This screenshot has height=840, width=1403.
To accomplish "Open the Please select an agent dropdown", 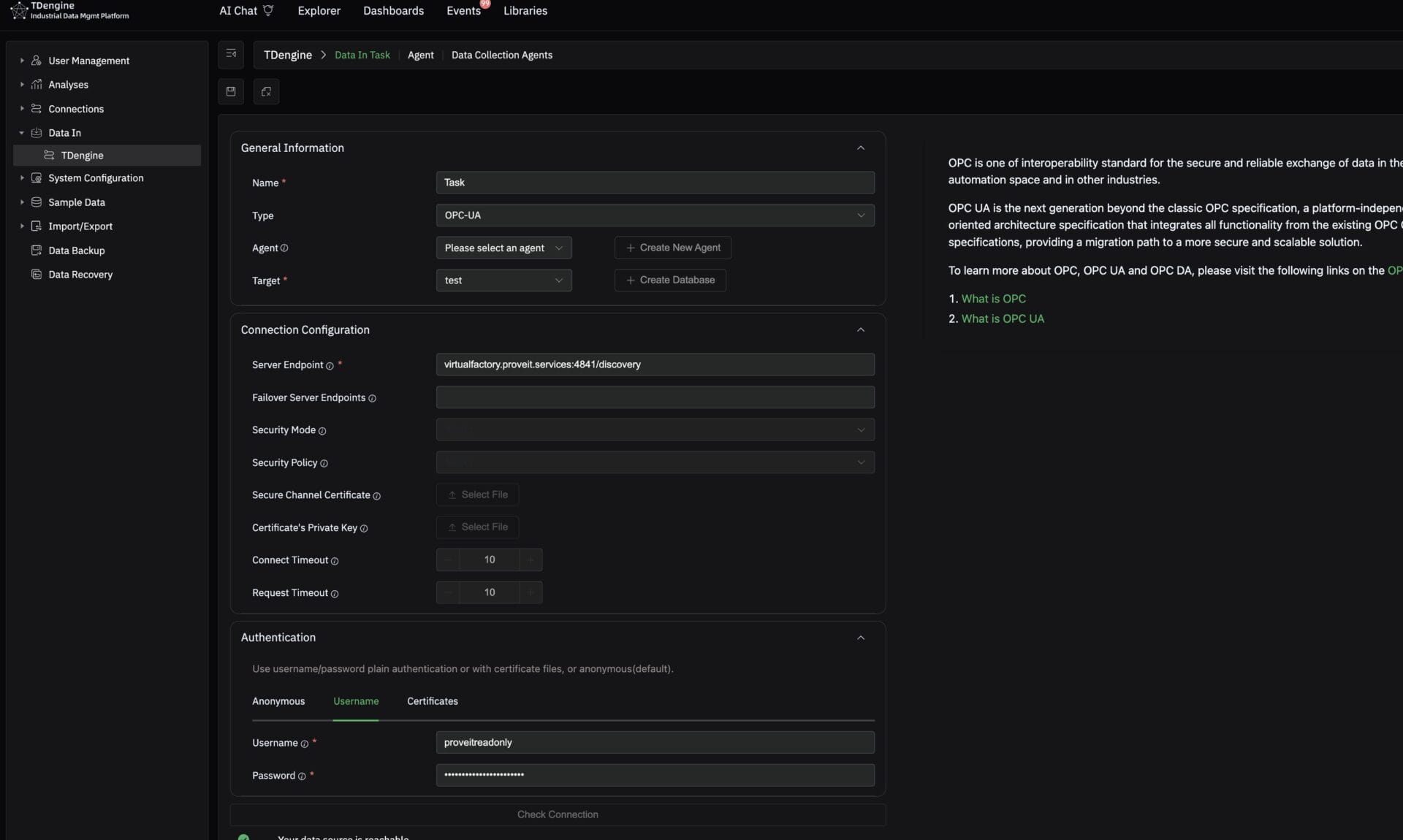I will pos(503,248).
